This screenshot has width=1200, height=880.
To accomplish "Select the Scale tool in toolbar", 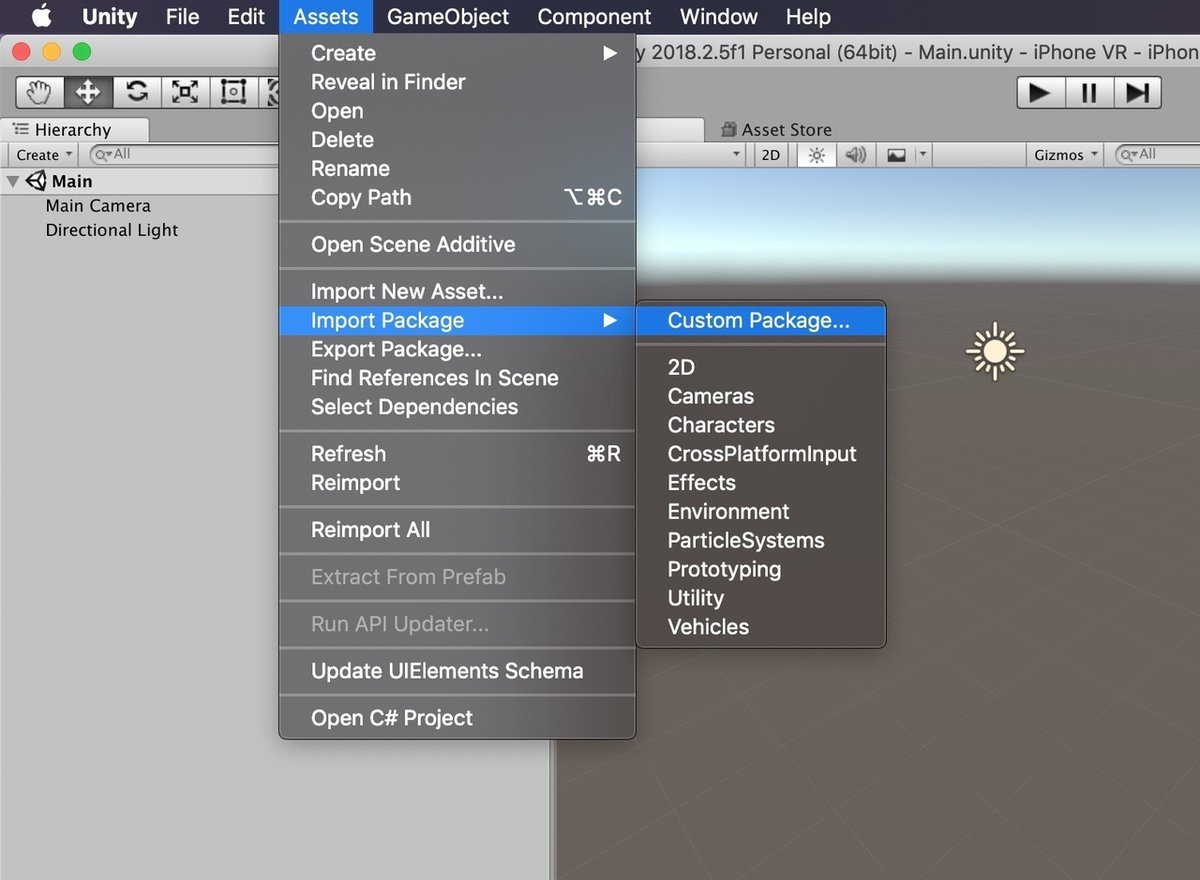I will pyautogui.click(x=184, y=92).
